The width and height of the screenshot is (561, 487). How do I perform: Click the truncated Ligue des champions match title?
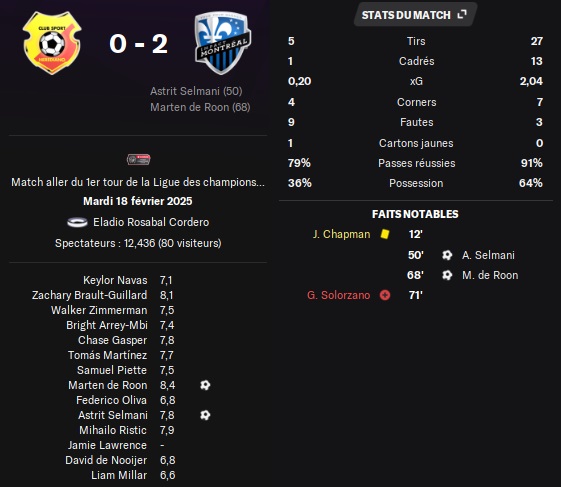(x=138, y=182)
